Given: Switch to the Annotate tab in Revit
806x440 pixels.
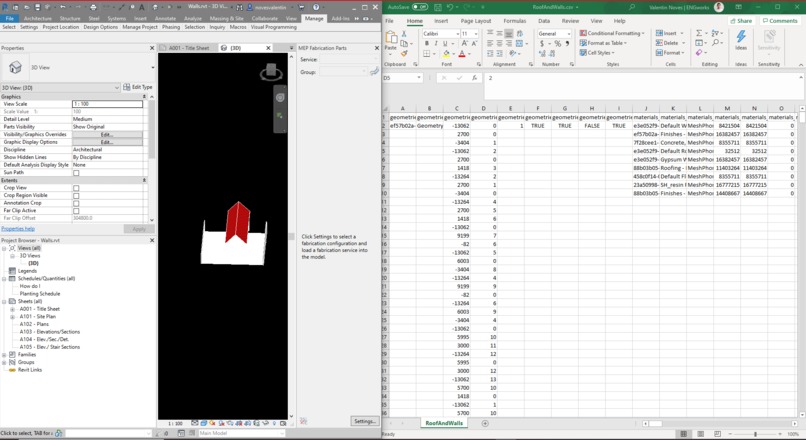Looking at the screenshot, I should (x=165, y=18).
